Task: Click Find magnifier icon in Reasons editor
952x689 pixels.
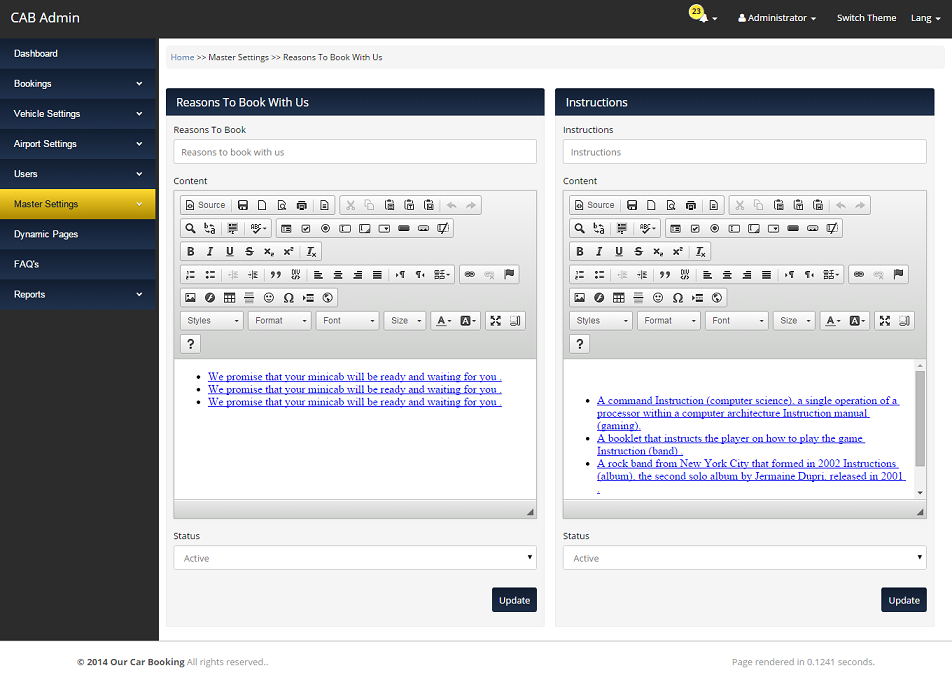Action: click(x=191, y=228)
